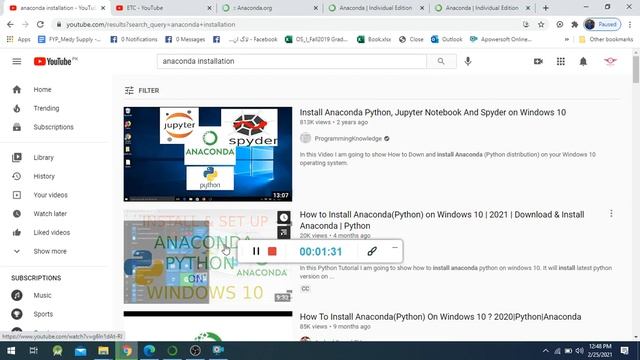Switch to the last Anaconda Individual Edition tab

(x=482, y=8)
